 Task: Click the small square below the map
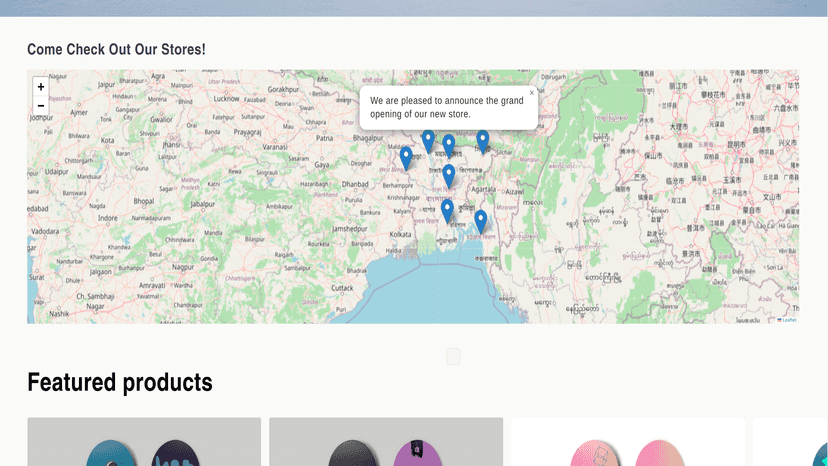pyautogui.click(x=453, y=357)
